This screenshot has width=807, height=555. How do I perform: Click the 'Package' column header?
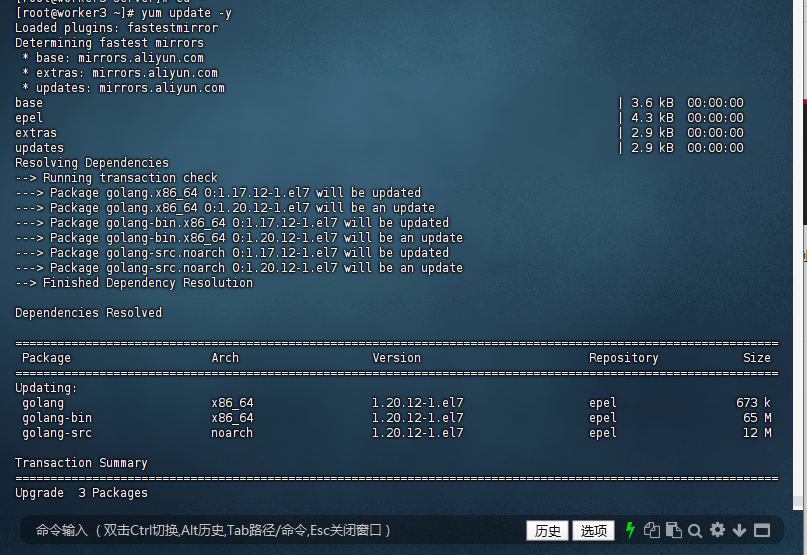46,358
